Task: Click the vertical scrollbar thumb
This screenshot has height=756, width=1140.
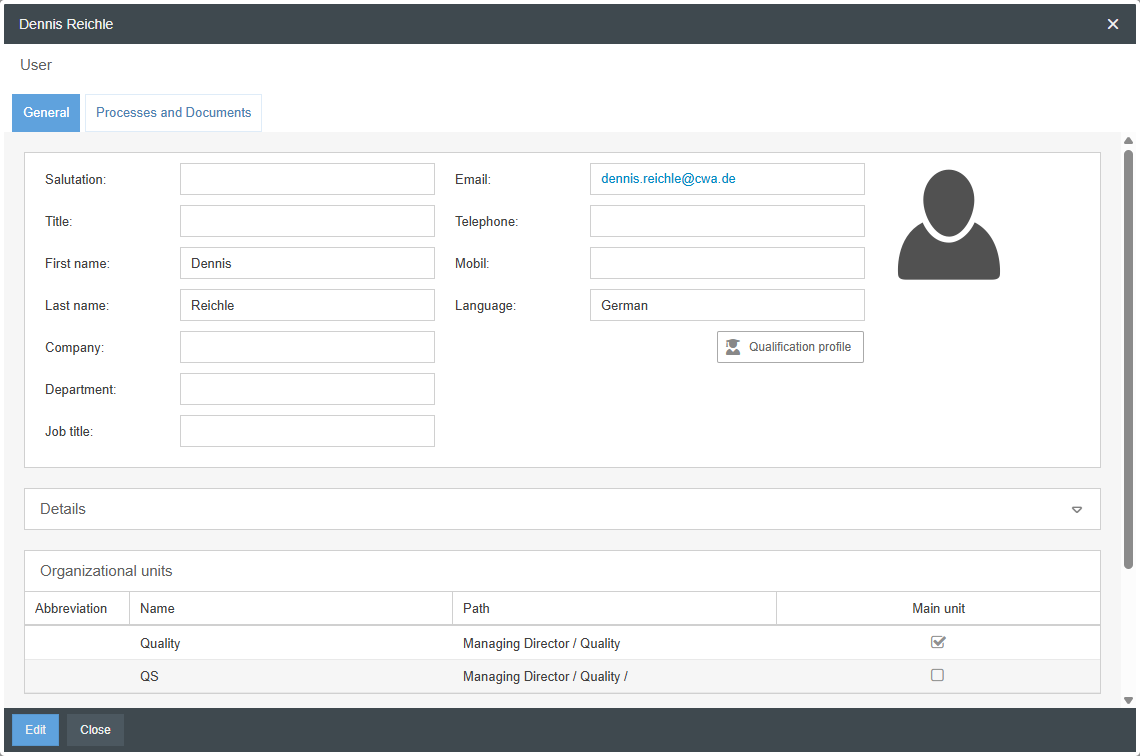Action: tap(1128, 359)
